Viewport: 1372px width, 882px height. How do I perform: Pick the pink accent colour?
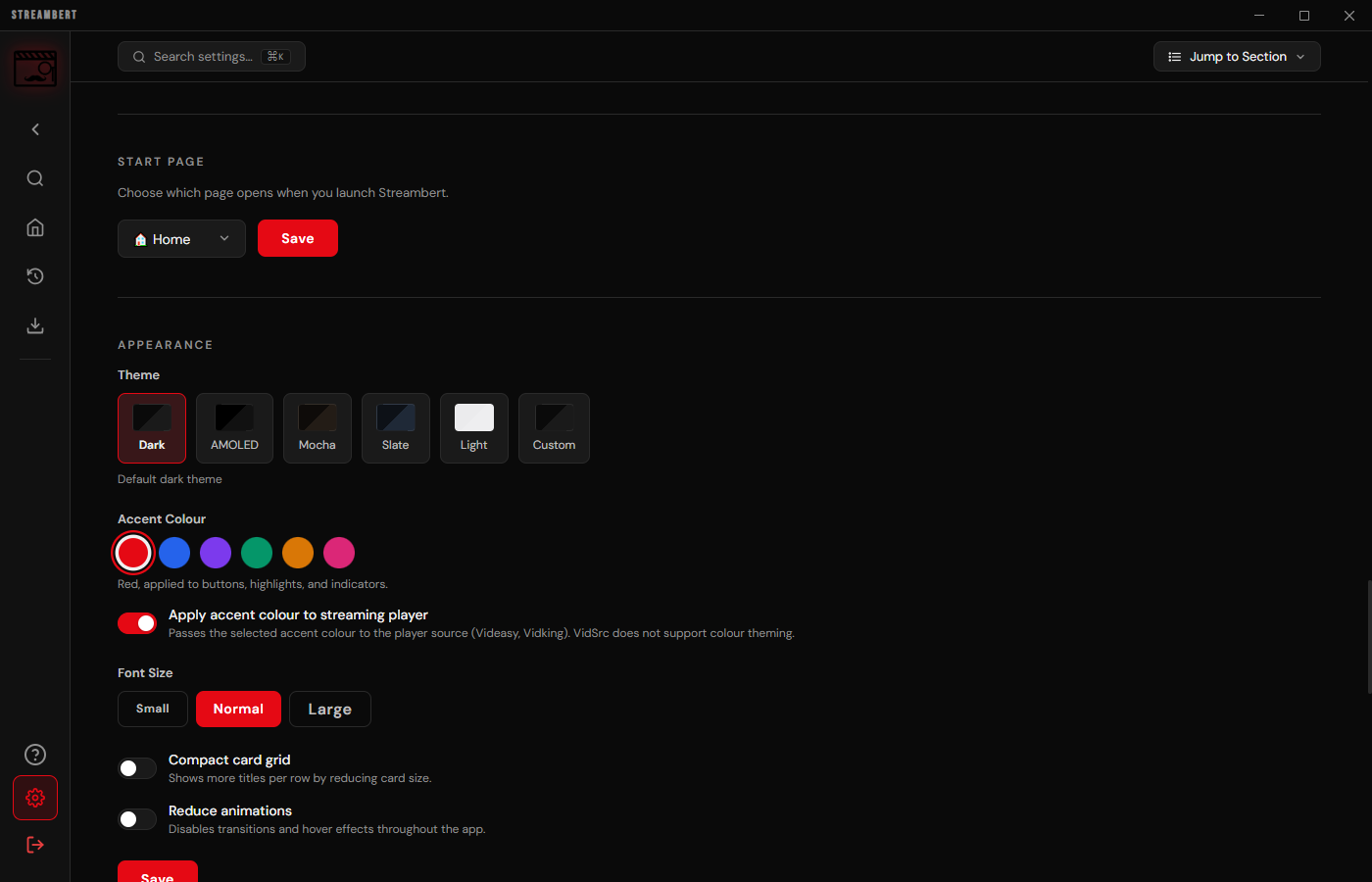339,553
